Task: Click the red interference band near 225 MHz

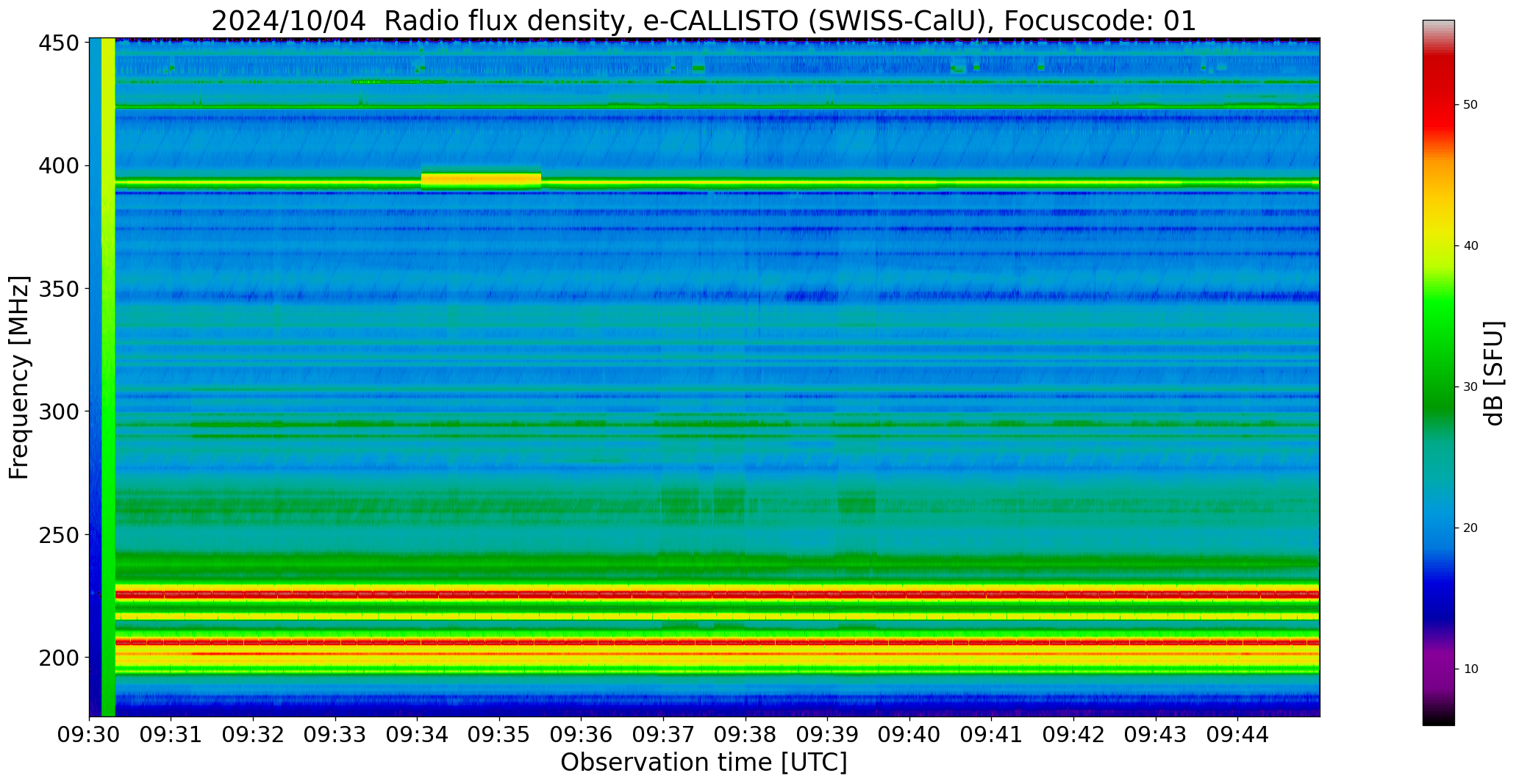Action: point(717,594)
